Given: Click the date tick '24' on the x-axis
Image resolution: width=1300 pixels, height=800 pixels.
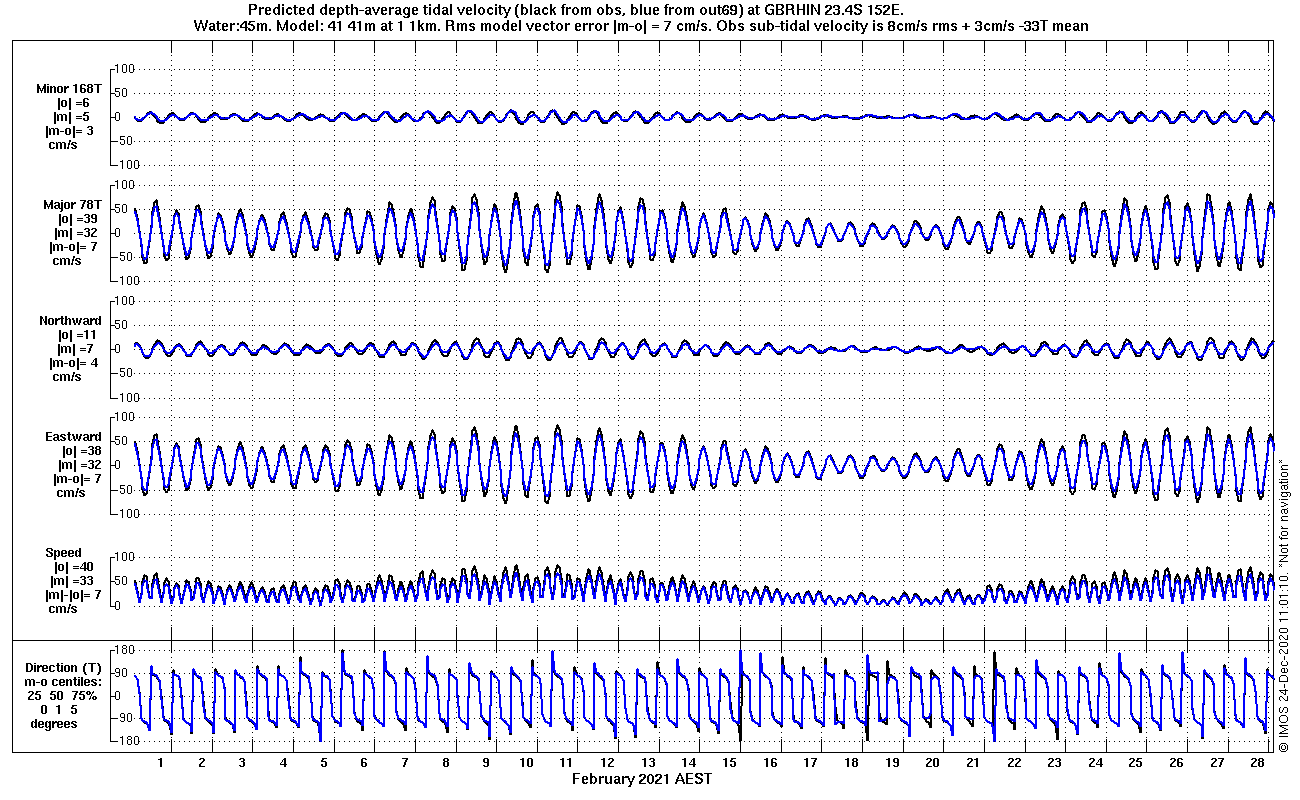Looking at the screenshot, I should 1095,762.
